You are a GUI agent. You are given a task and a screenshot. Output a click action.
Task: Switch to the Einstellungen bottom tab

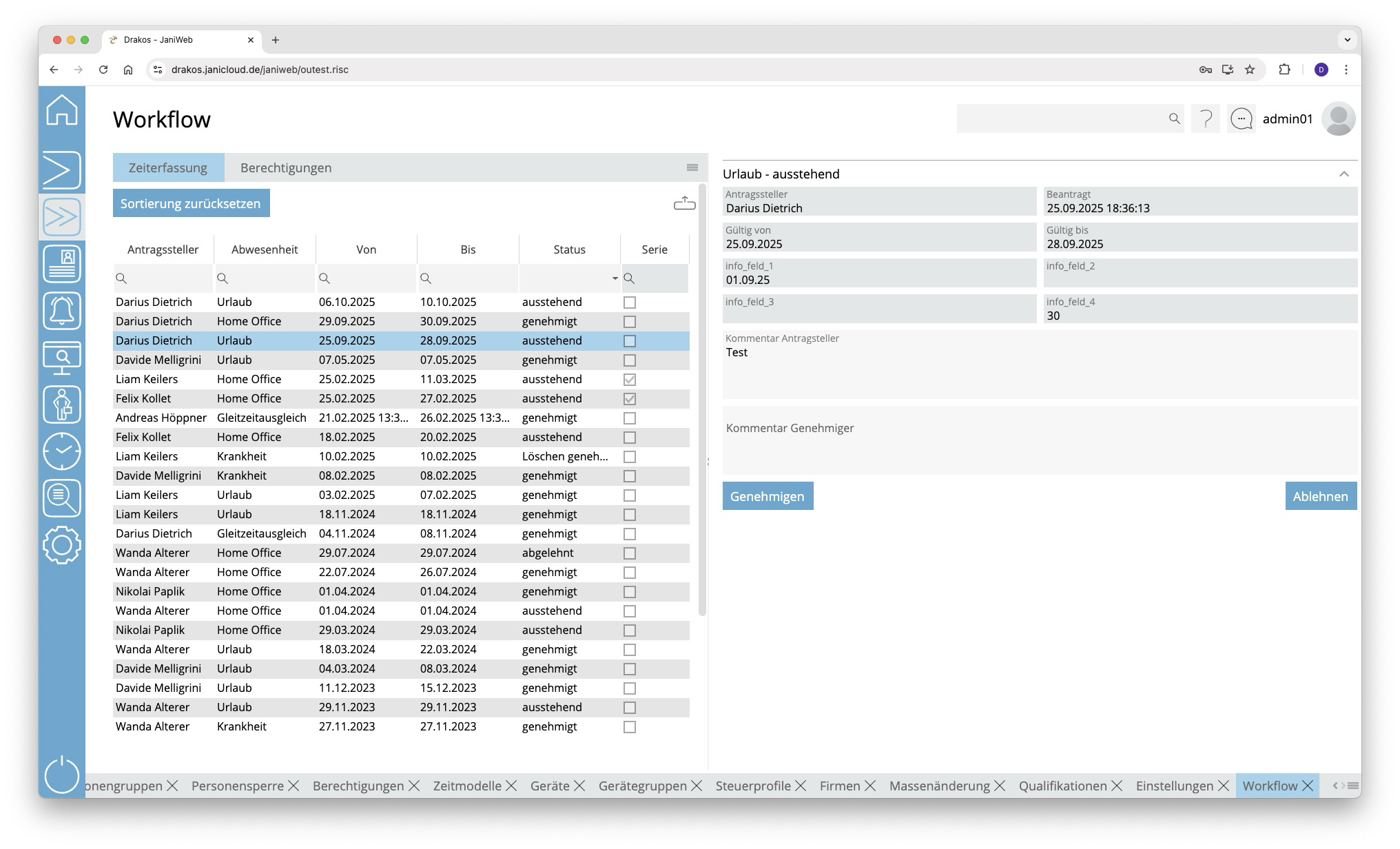tap(1174, 786)
